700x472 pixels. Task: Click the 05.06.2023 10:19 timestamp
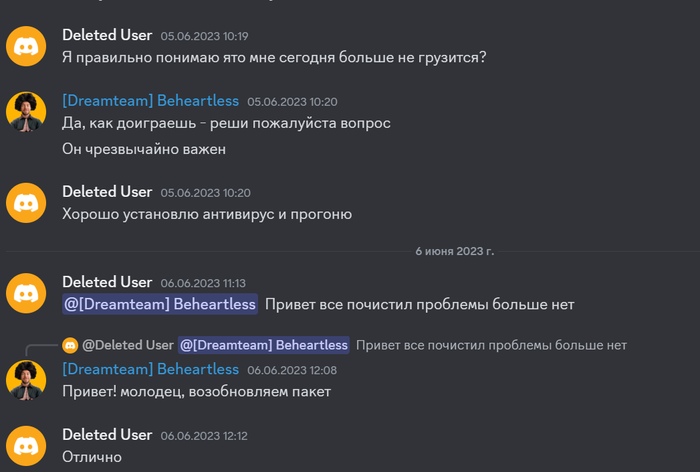(204, 36)
